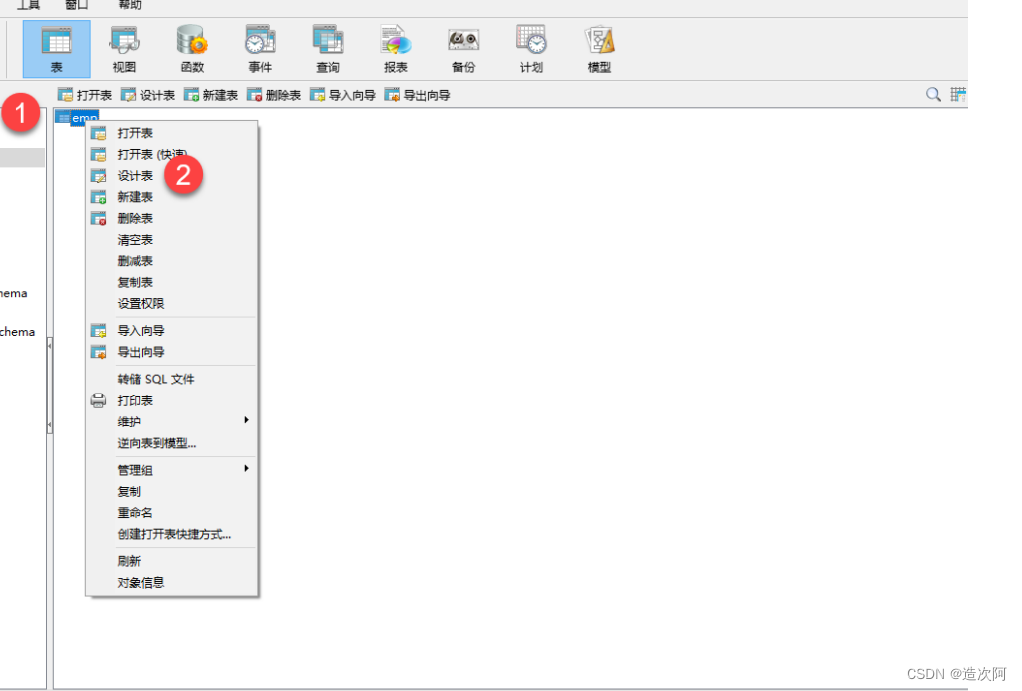Open the 模型 (Model) section
This screenshot has height=691, width=1022.
pos(599,49)
